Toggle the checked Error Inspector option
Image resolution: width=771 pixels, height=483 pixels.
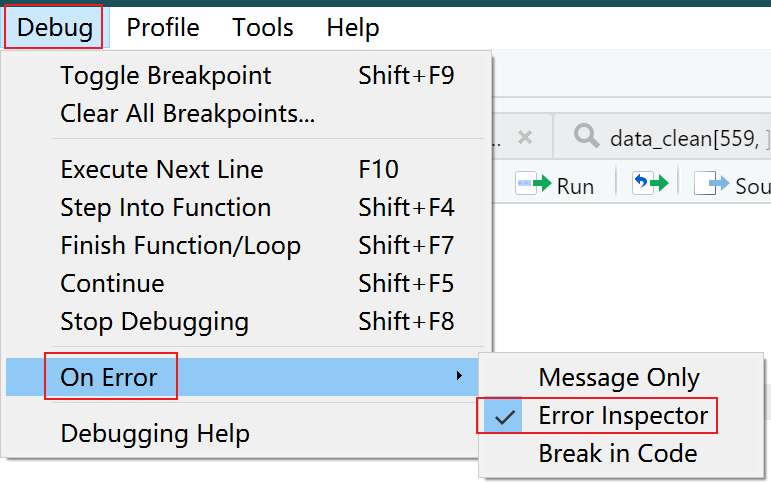pyautogui.click(x=622, y=415)
